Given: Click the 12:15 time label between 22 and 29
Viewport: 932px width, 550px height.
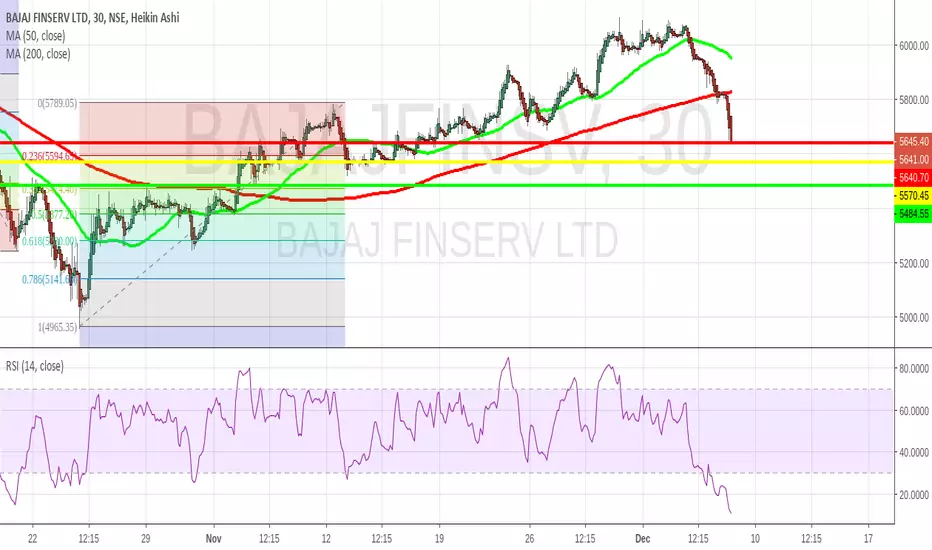Looking at the screenshot, I should click(x=89, y=539).
